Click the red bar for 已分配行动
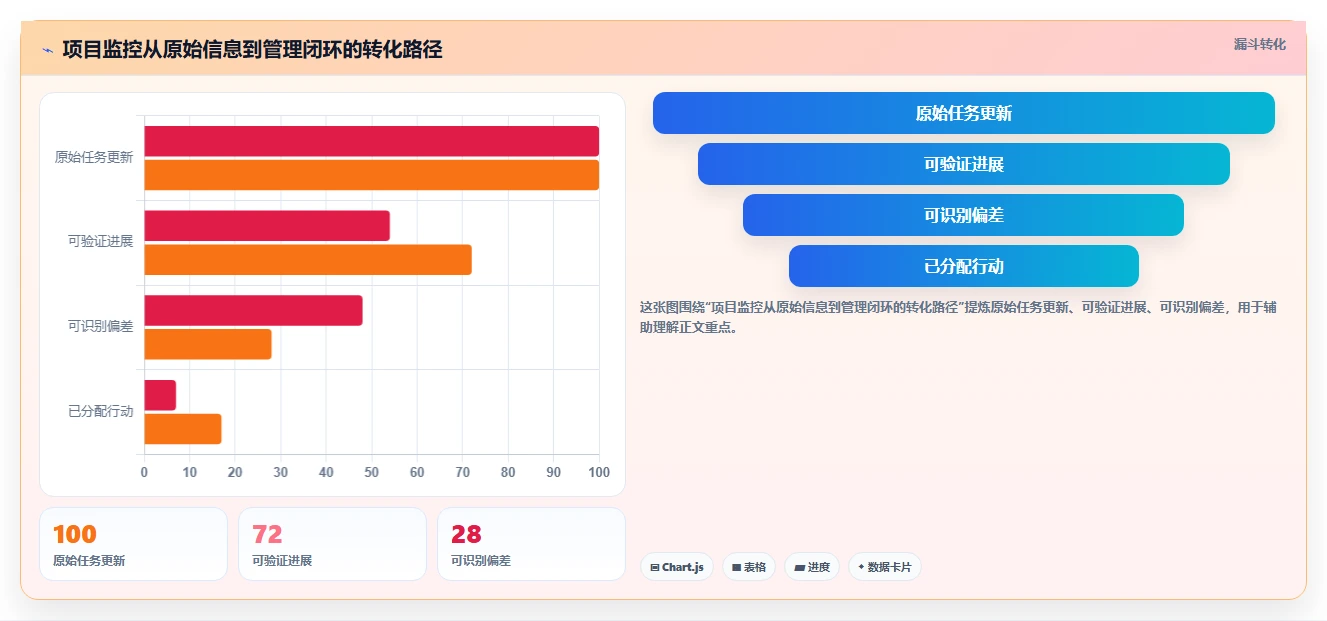The width and height of the screenshot is (1327, 621). tap(160, 395)
